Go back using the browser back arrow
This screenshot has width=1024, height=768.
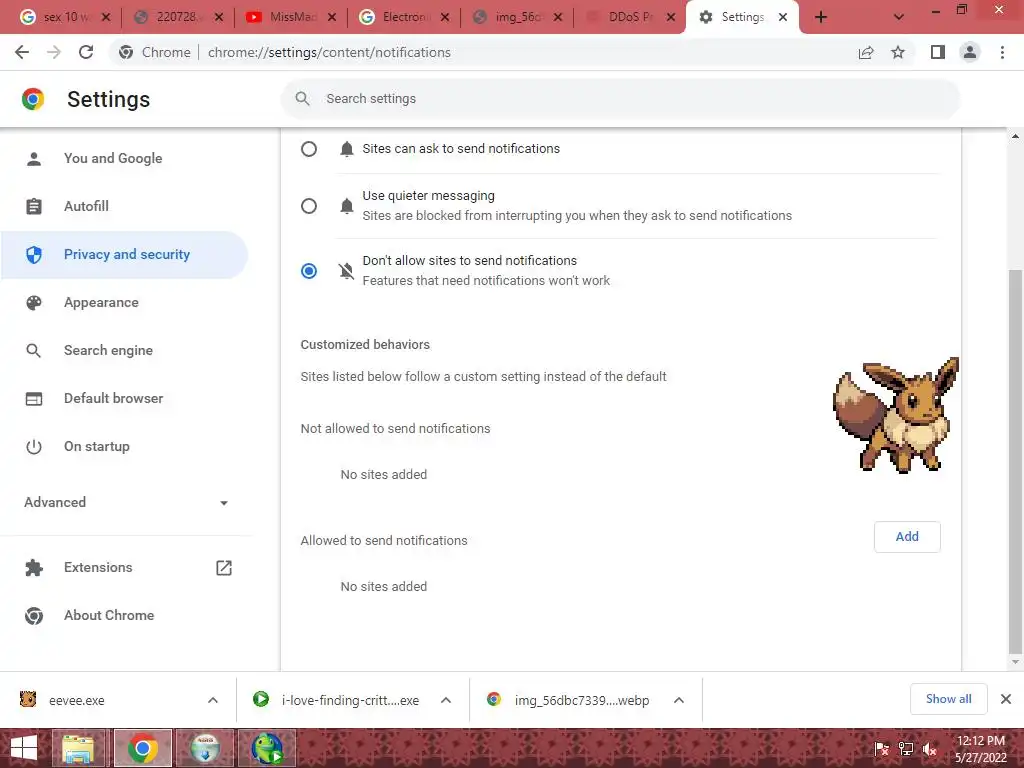click(x=22, y=52)
